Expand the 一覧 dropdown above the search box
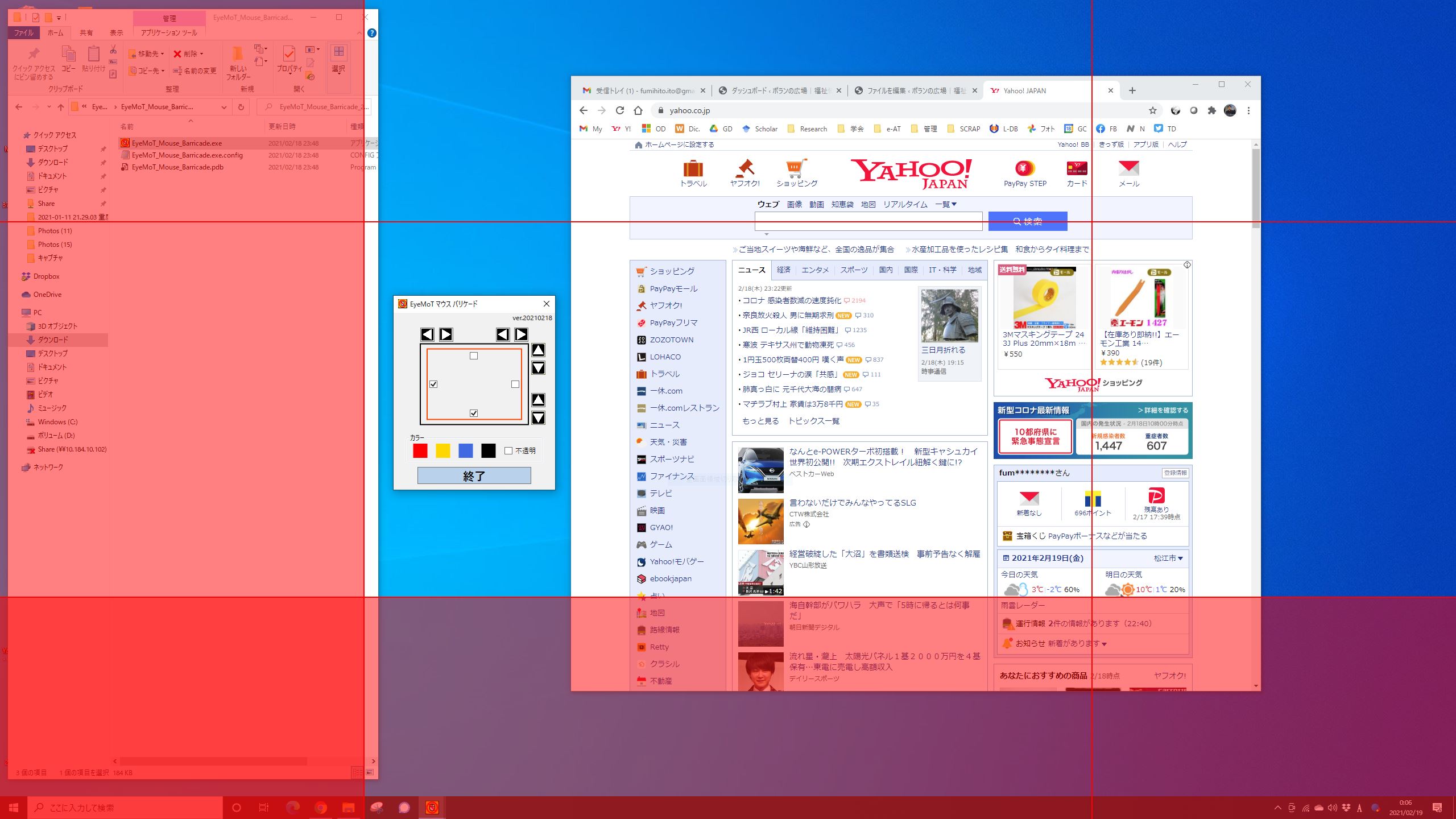Screen dimensions: 1456x819 tap(946, 204)
